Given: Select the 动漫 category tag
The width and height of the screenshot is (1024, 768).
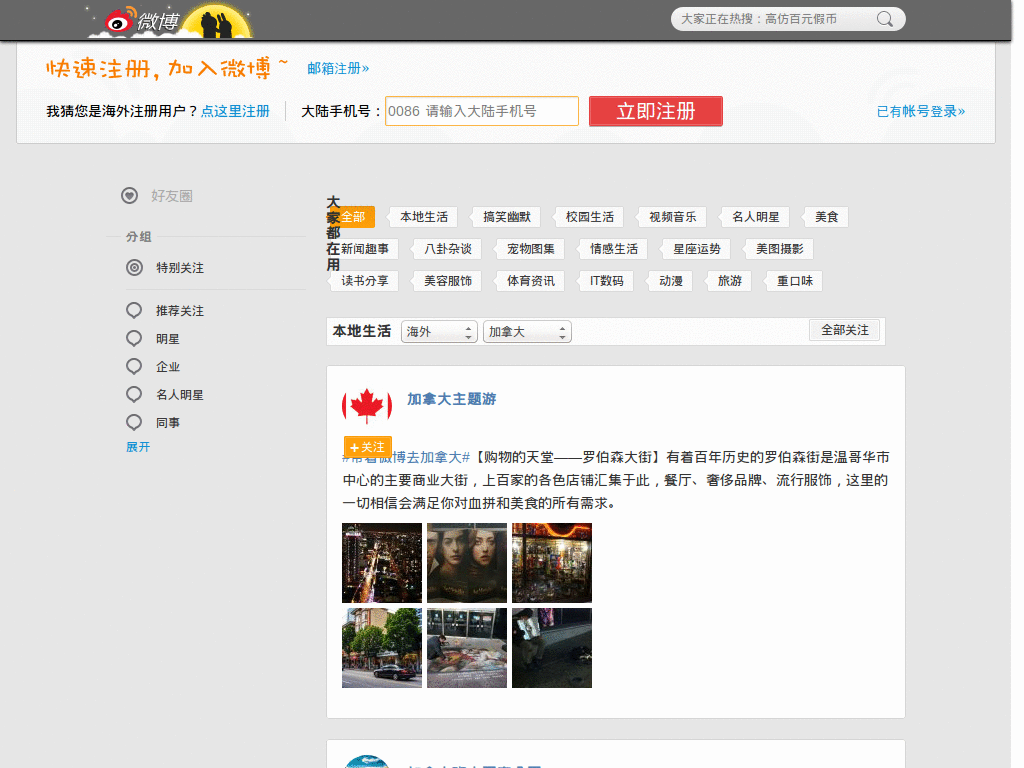Looking at the screenshot, I should coord(671,281).
